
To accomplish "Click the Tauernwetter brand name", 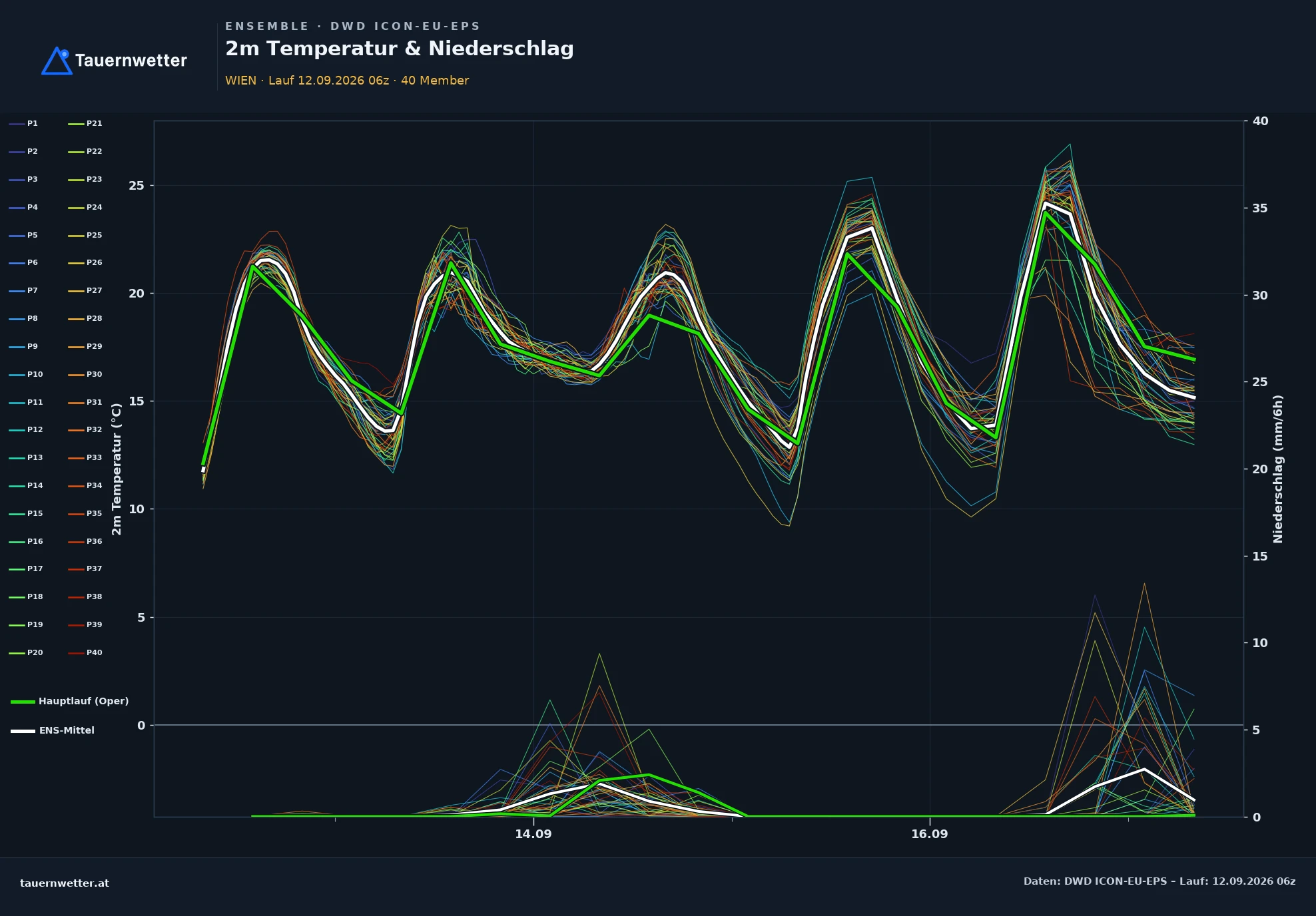I will tap(131, 61).
